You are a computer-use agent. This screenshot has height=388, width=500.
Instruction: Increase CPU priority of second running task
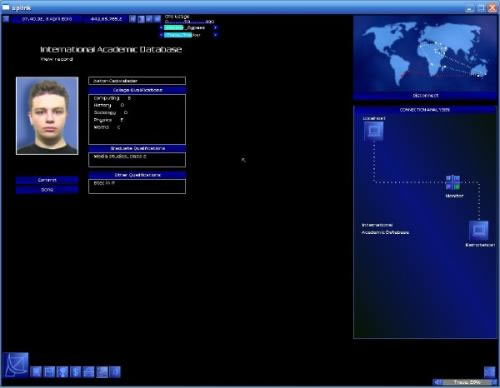click(x=215, y=35)
